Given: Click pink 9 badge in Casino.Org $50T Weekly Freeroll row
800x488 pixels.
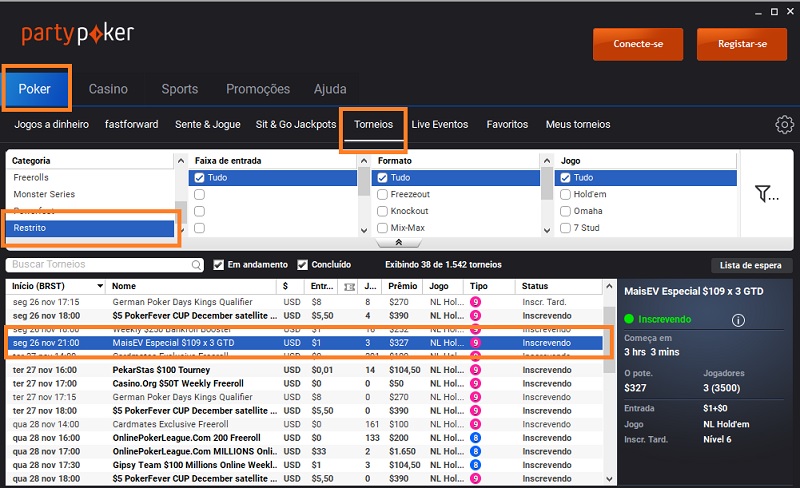Looking at the screenshot, I should tap(475, 383).
